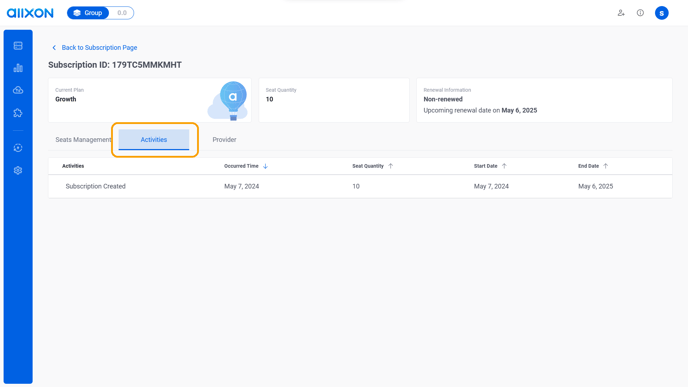Toggle the Group switch in header
Image resolution: width=688 pixels, height=387 pixels.
pyautogui.click(x=100, y=13)
